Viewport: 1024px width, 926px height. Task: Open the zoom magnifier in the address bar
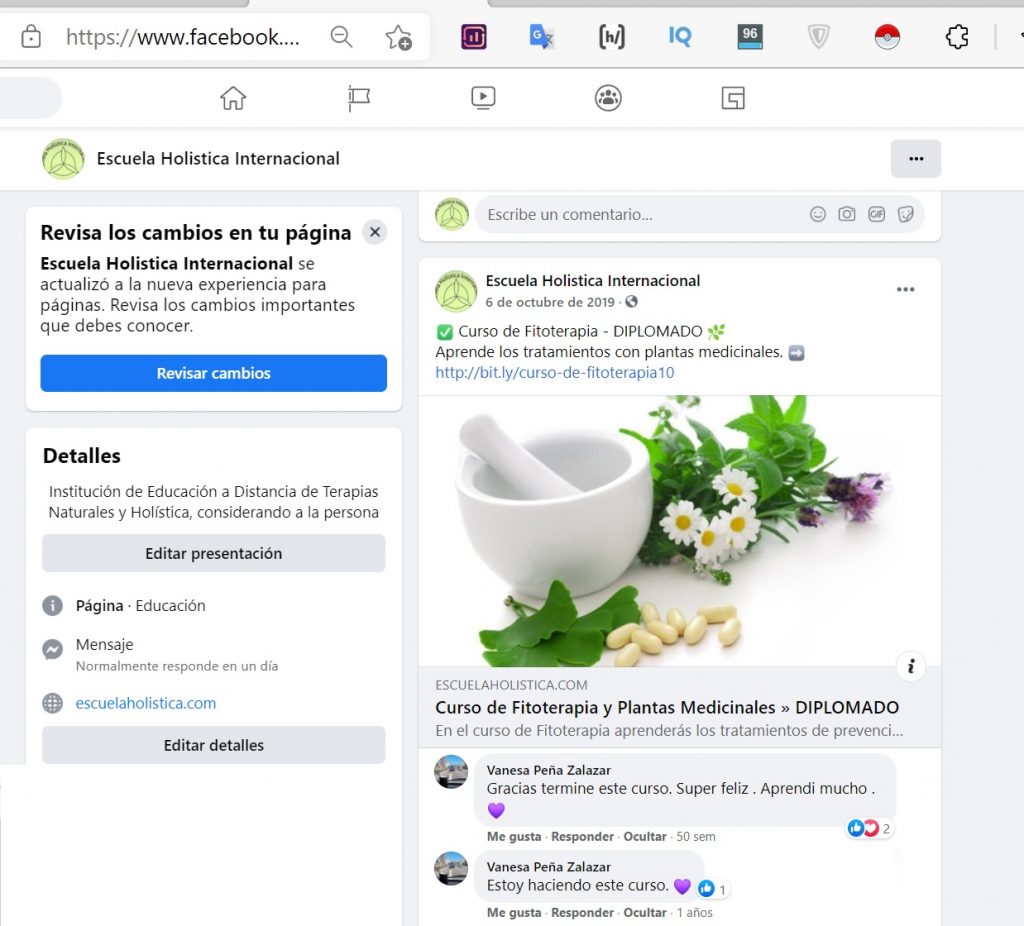[341, 37]
